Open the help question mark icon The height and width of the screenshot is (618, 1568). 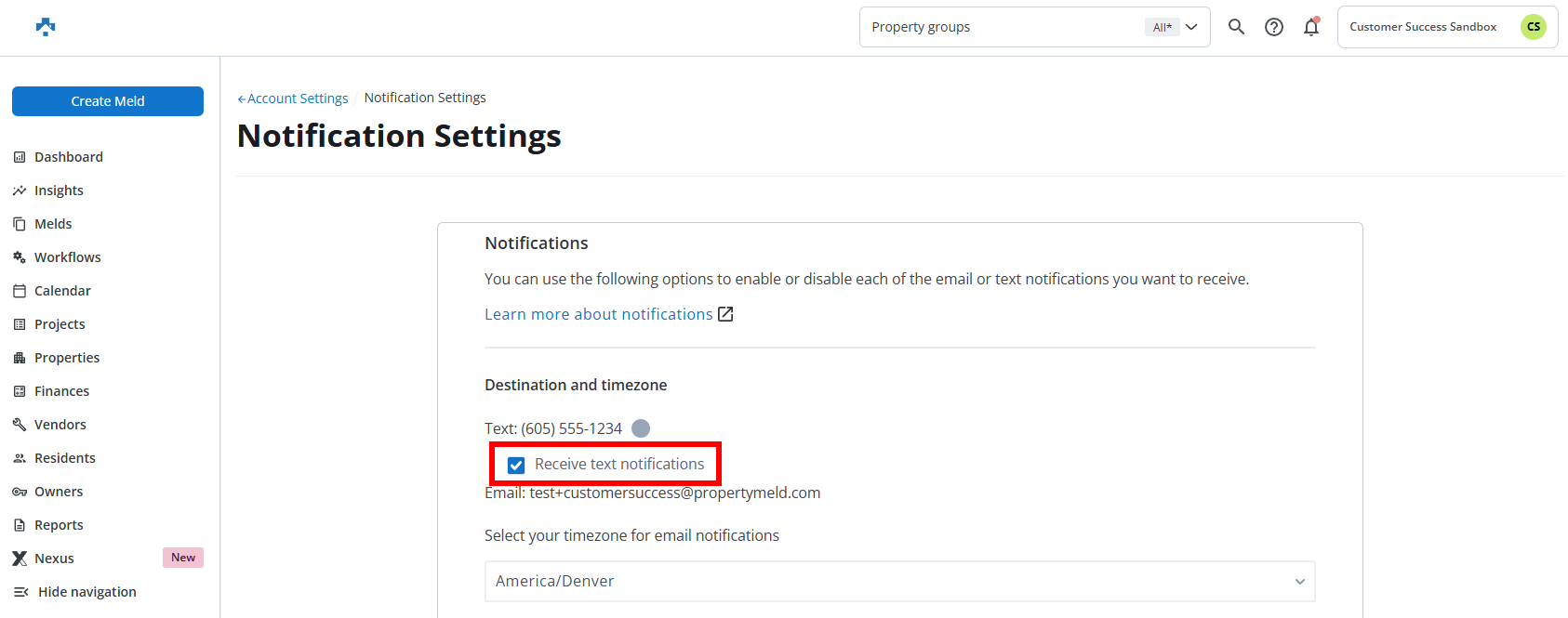[1274, 27]
